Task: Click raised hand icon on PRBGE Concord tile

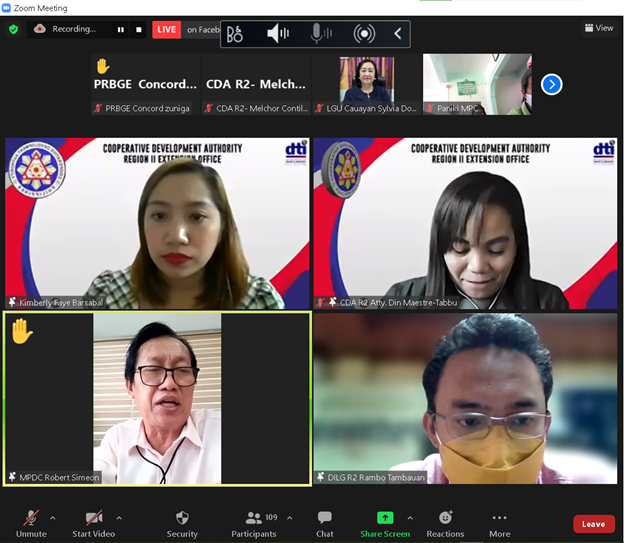Action: pos(103,66)
